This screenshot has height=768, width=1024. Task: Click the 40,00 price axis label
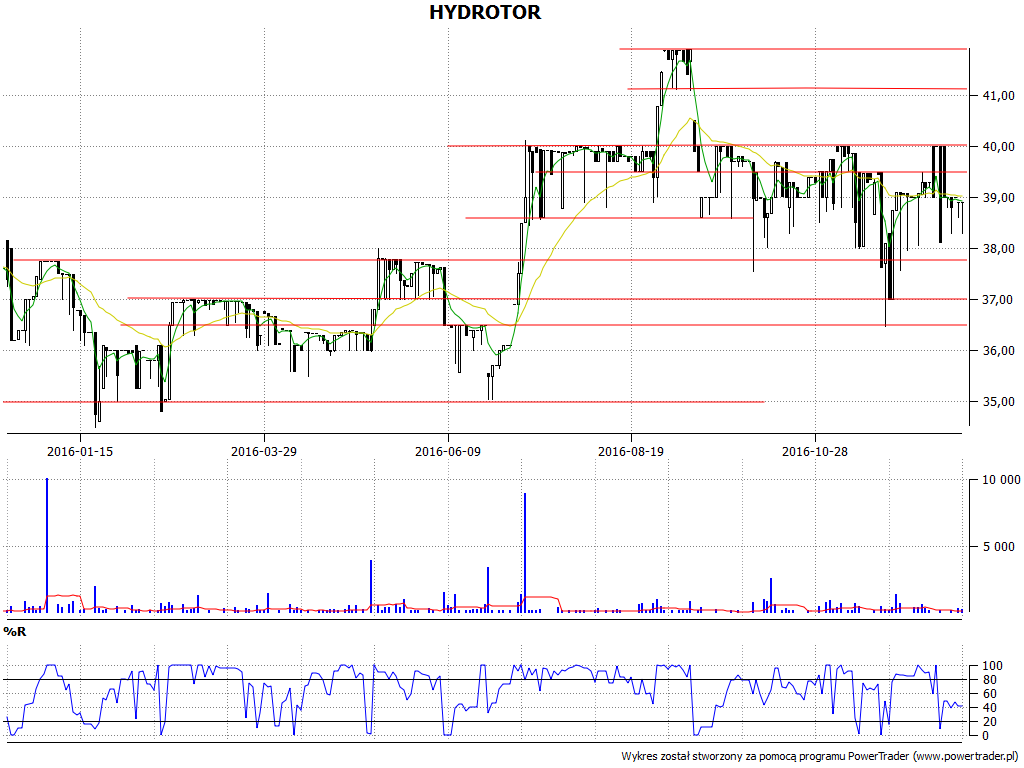tap(999, 146)
